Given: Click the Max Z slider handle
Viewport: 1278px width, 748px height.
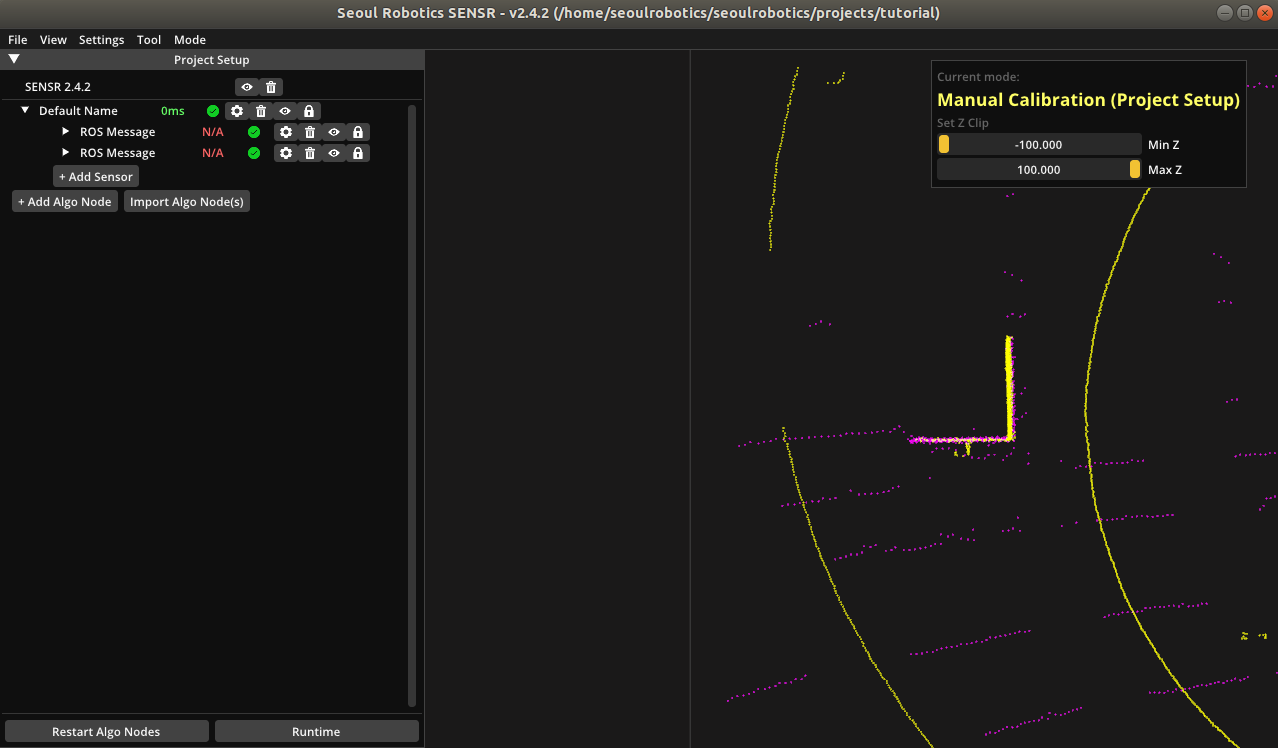Looking at the screenshot, I should 1135,170.
